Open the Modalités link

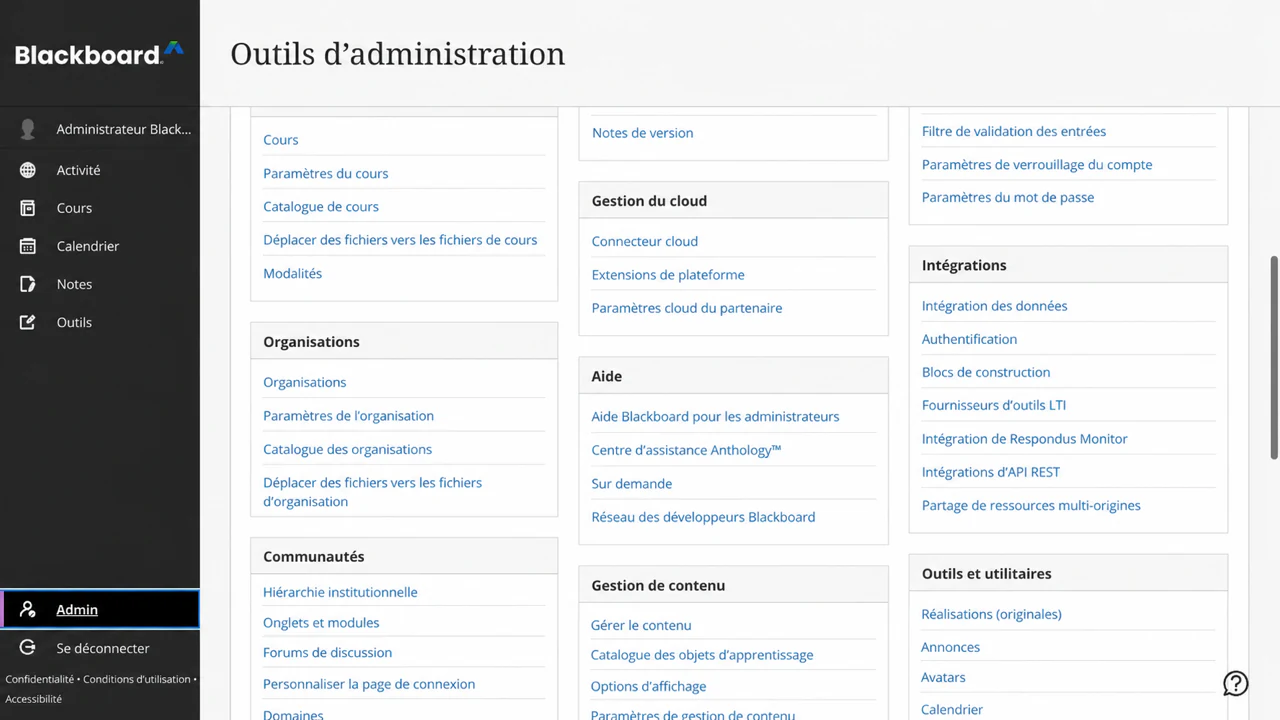tap(292, 273)
